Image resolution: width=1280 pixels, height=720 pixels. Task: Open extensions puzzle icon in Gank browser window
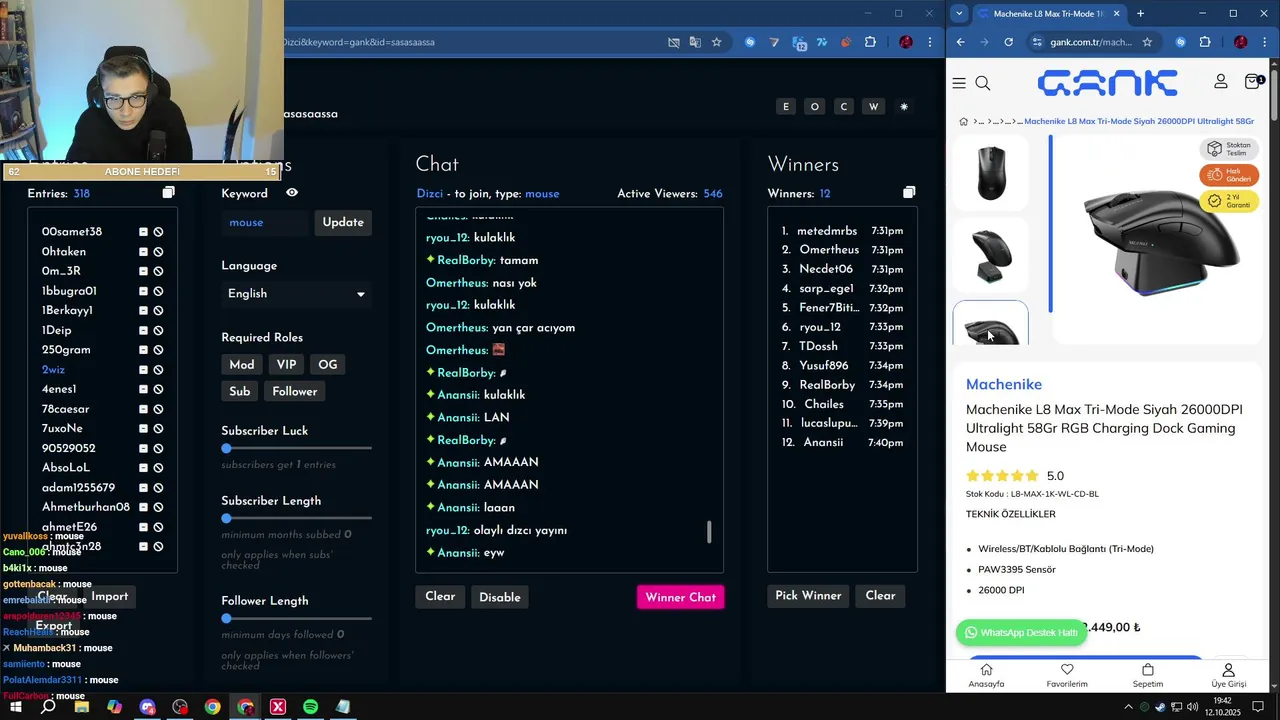tap(1205, 42)
